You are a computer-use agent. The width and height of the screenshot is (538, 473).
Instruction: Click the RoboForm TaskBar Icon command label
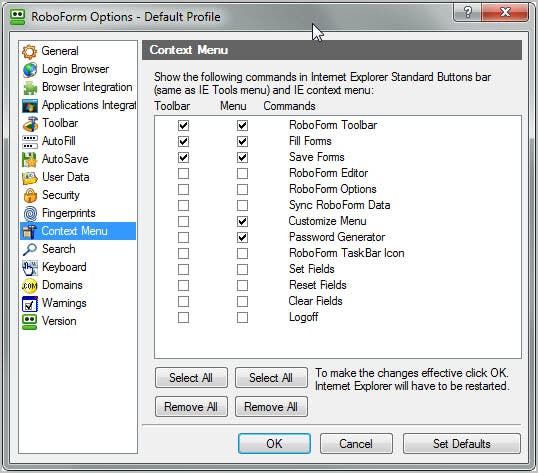347,253
